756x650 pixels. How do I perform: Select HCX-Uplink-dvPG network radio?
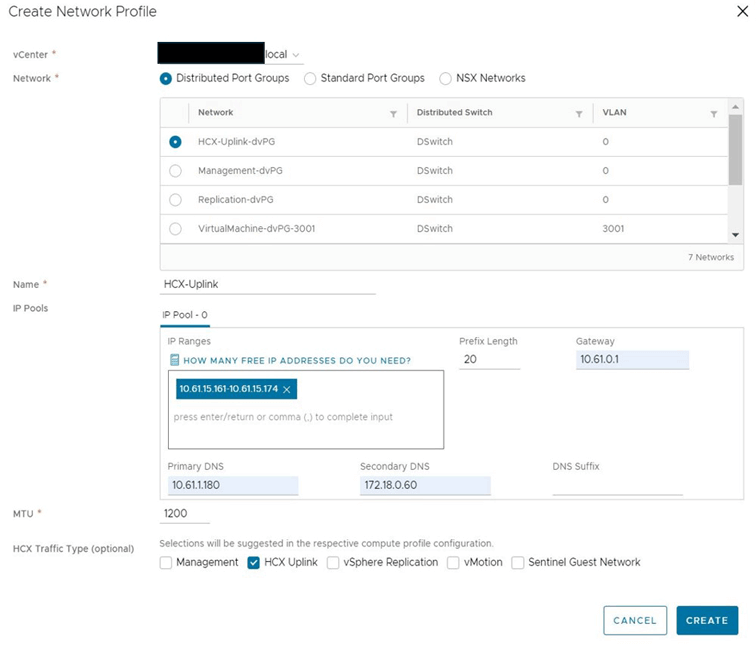(x=176, y=142)
